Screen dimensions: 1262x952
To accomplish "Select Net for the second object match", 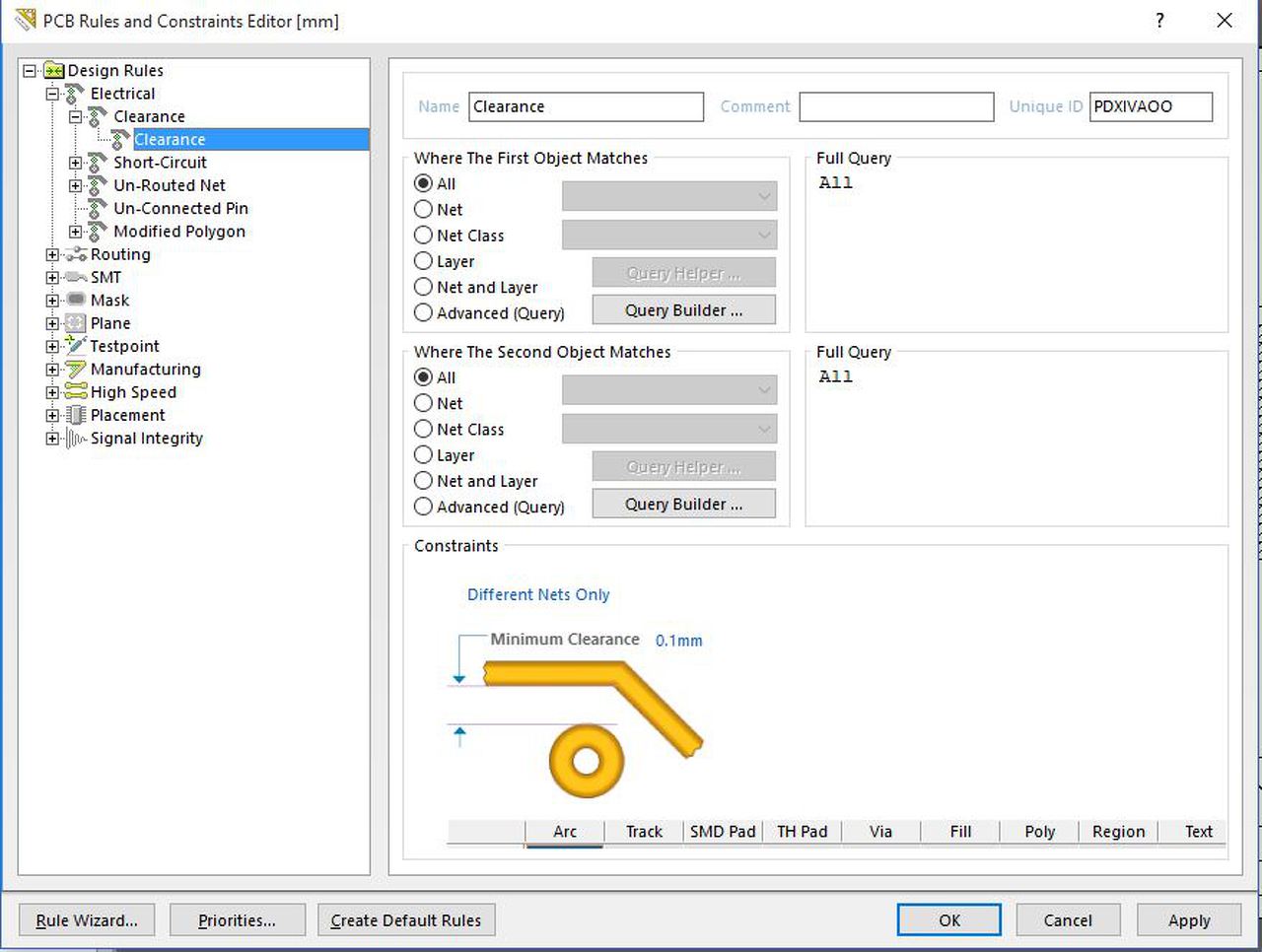I will point(424,403).
